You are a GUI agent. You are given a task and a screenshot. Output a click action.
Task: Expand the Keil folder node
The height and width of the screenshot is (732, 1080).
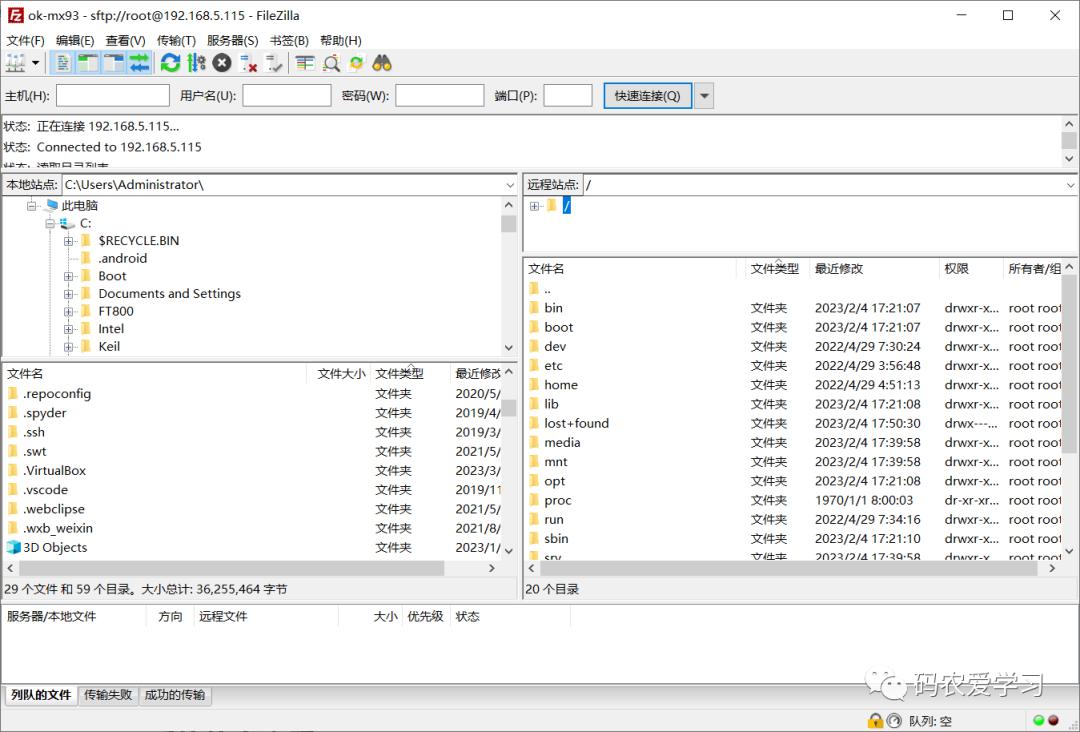(x=68, y=347)
